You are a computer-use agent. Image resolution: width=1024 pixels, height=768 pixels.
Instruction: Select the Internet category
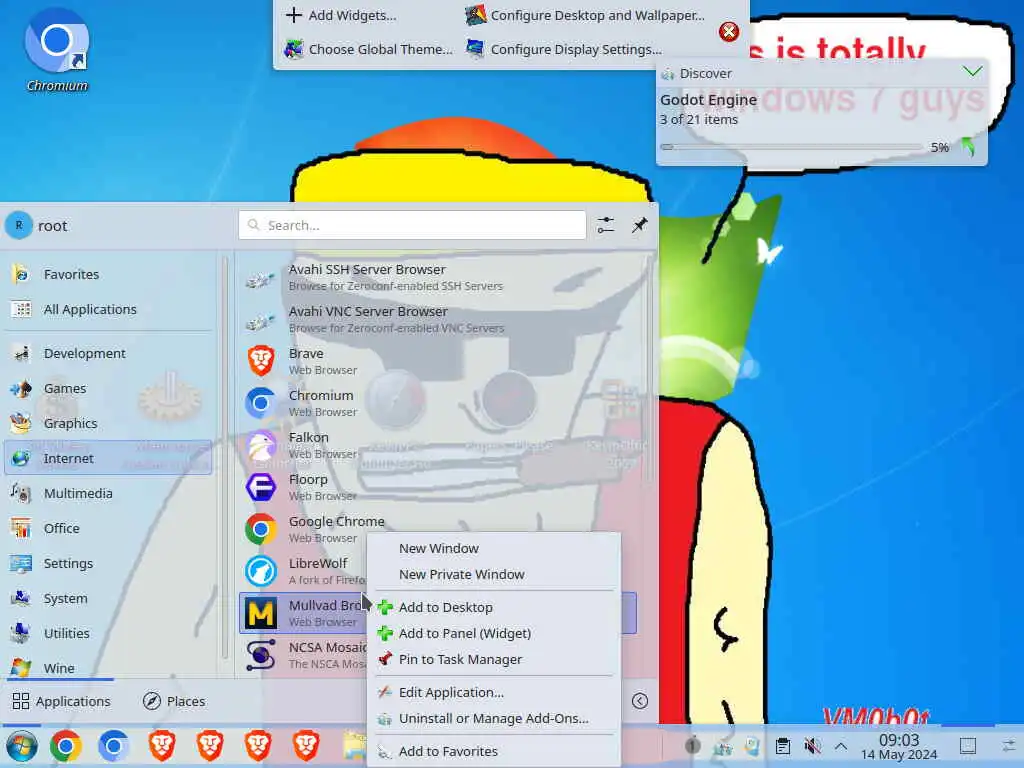click(108, 458)
